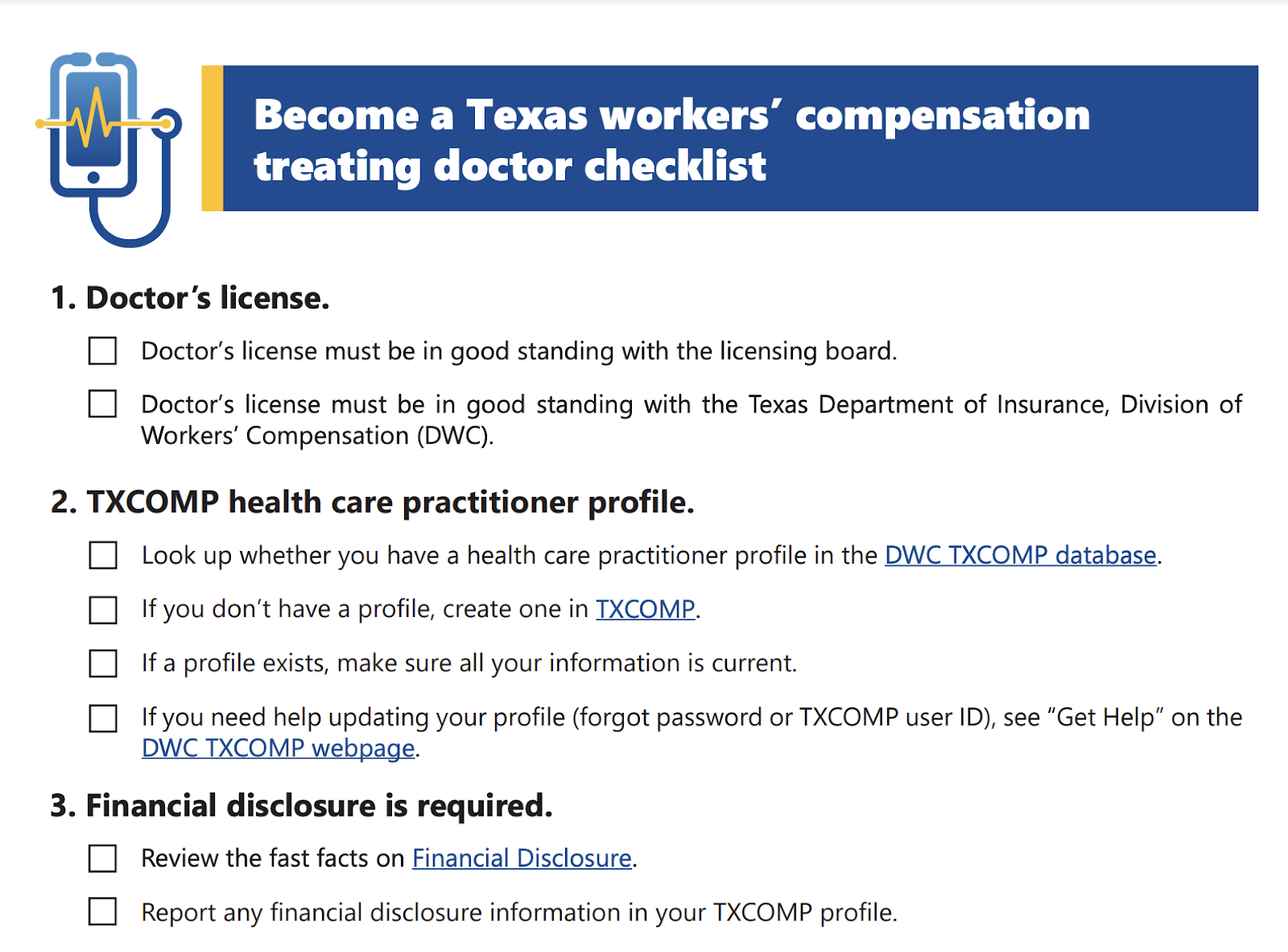Tick the create a profile checkbox

tap(102, 610)
